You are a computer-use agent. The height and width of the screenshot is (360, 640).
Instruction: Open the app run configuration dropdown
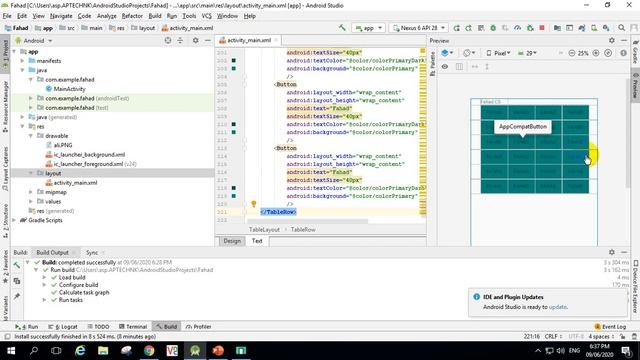pyautogui.click(x=369, y=28)
